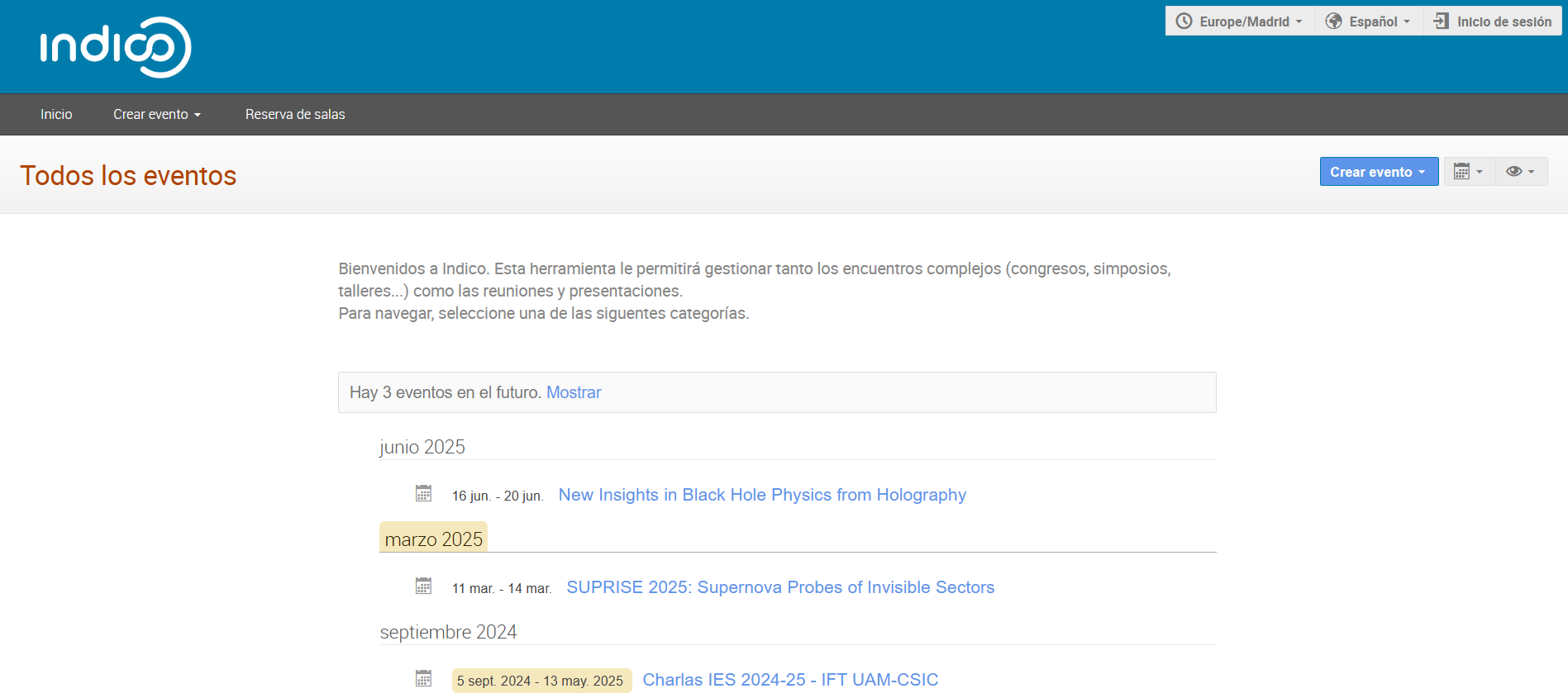1568x698 pixels.
Task: Click the 'Todos los eventos' heading
Action: coord(128,175)
